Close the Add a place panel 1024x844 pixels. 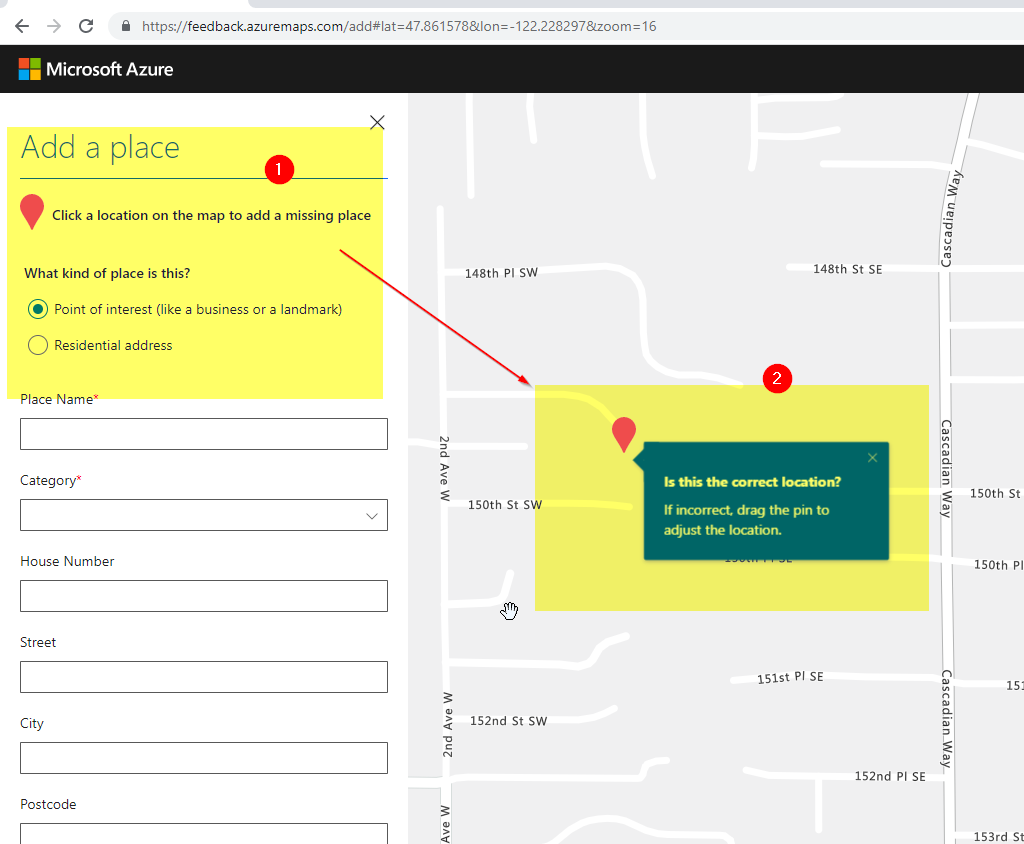[x=377, y=122]
